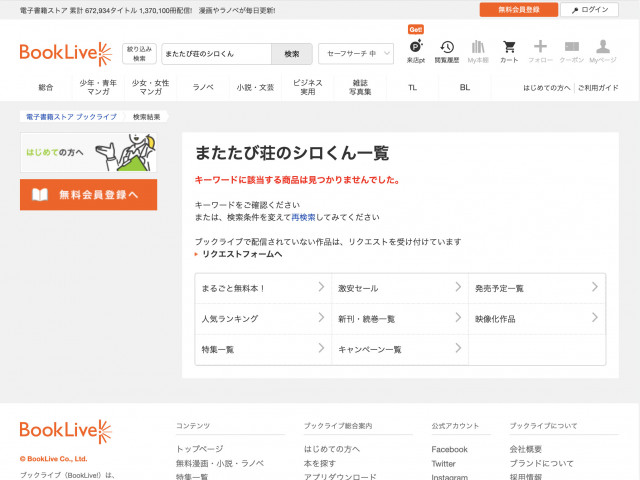Click the 絞り込み検索 button
The image size is (640, 480).
(139, 54)
